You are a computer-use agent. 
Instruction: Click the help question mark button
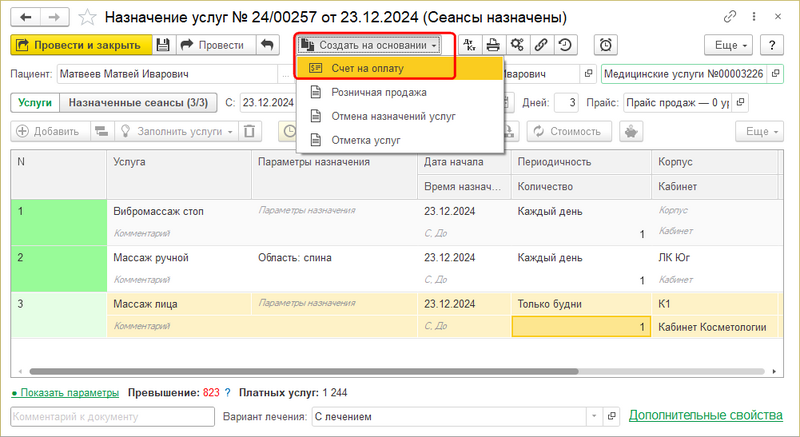click(x=771, y=45)
